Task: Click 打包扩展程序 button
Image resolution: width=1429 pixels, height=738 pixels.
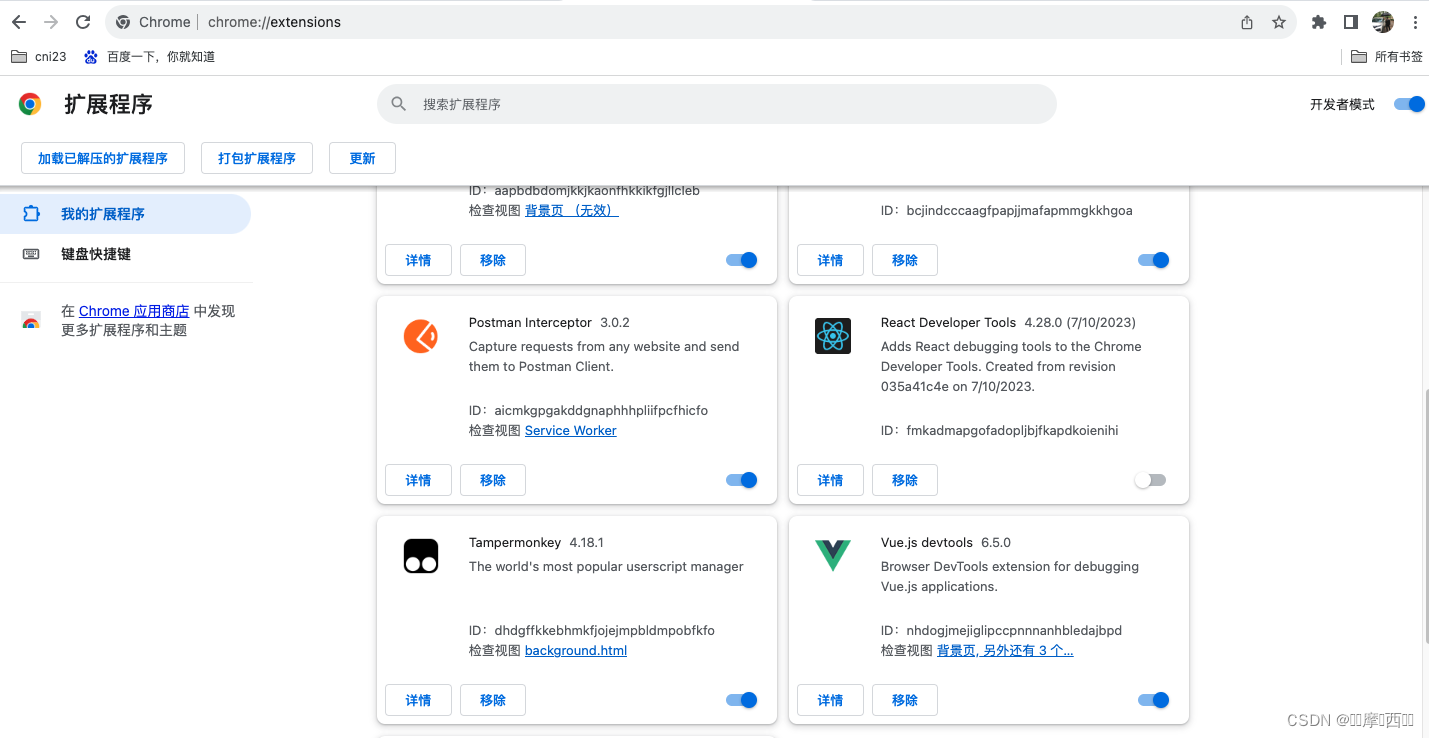Action: tap(257, 158)
